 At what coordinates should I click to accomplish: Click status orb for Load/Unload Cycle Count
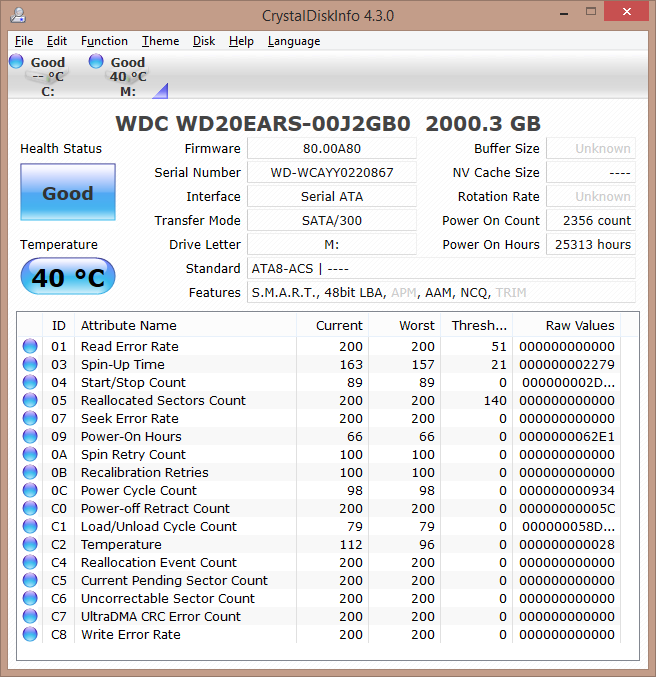(x=30, y=526)
